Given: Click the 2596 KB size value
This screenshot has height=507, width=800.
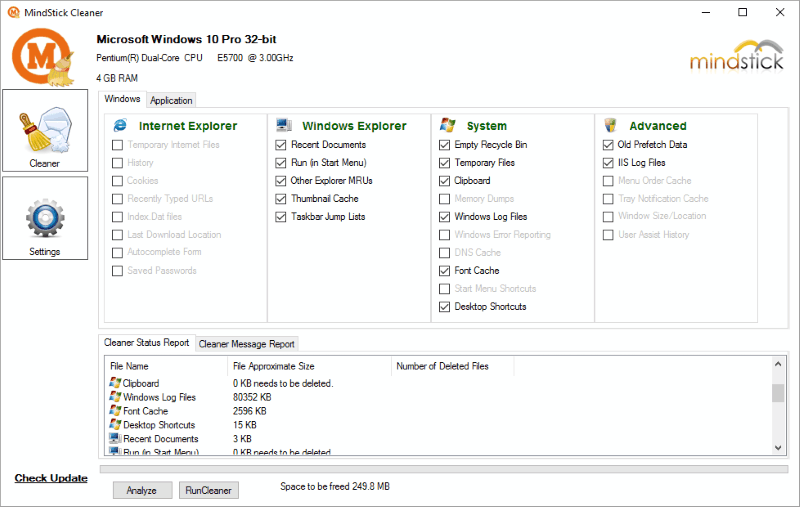Looking at the screenshot, I should pos(249,411).
